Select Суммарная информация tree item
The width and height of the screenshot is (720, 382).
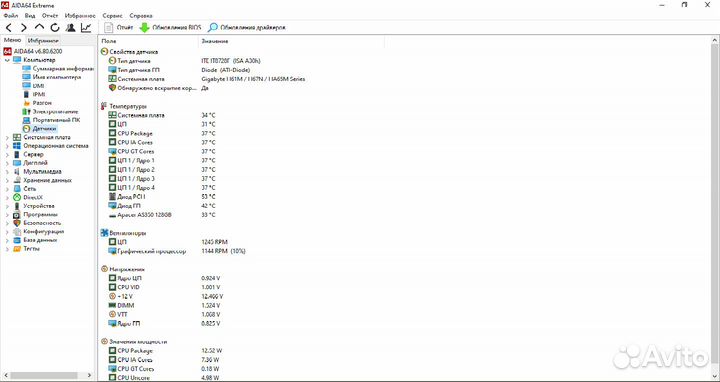tap(57, 69)
